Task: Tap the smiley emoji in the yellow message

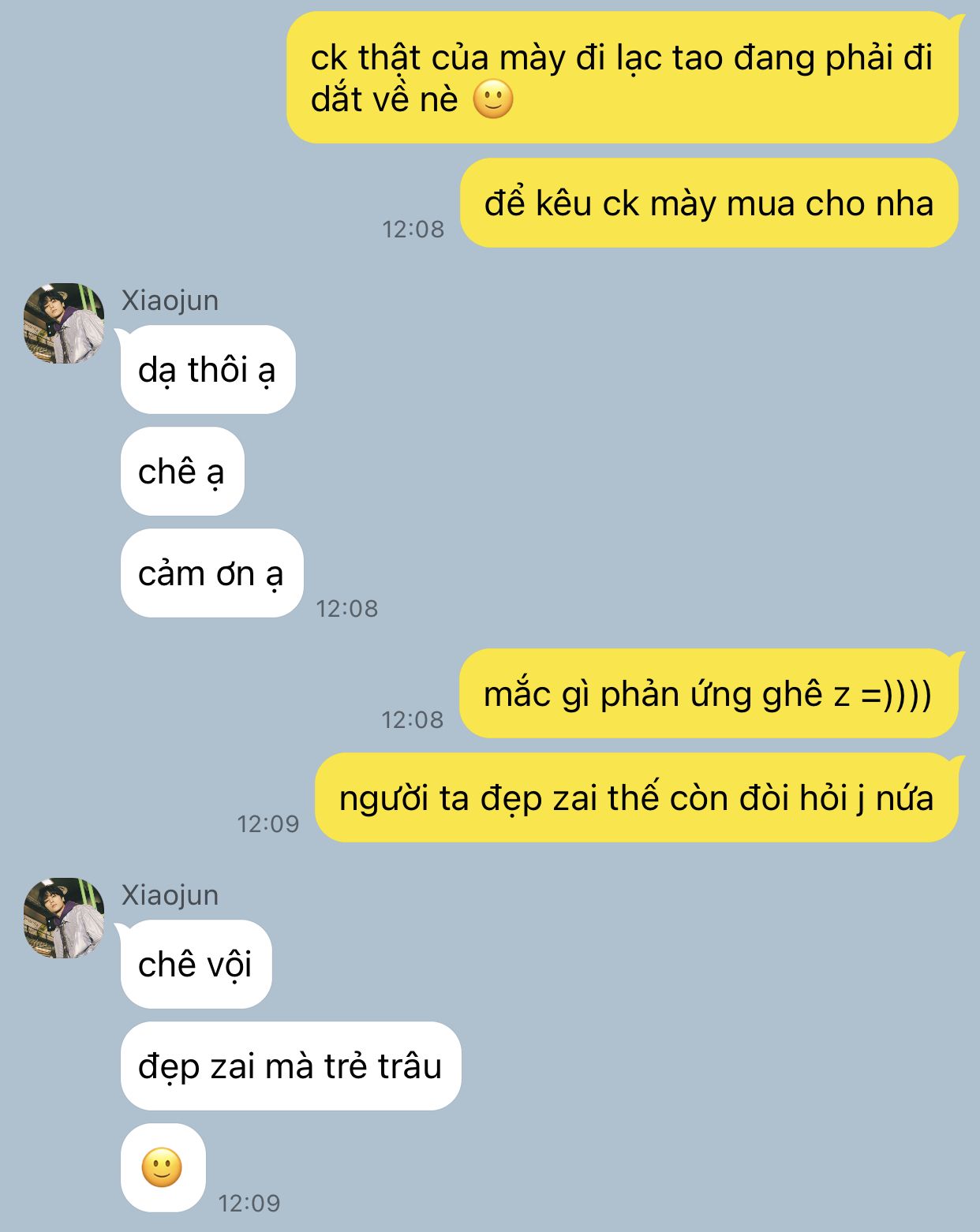Action: tap(493, 100)
